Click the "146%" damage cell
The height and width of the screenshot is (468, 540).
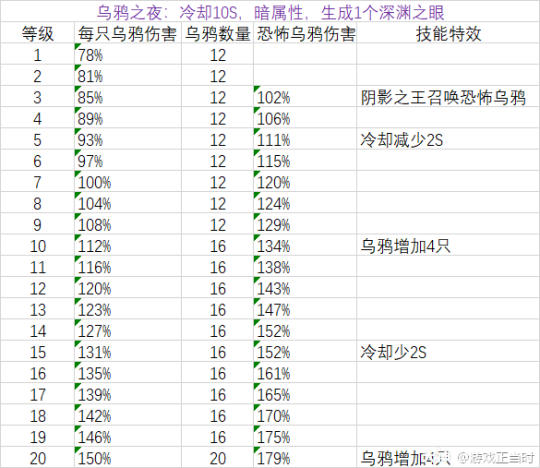pos(127,437)
